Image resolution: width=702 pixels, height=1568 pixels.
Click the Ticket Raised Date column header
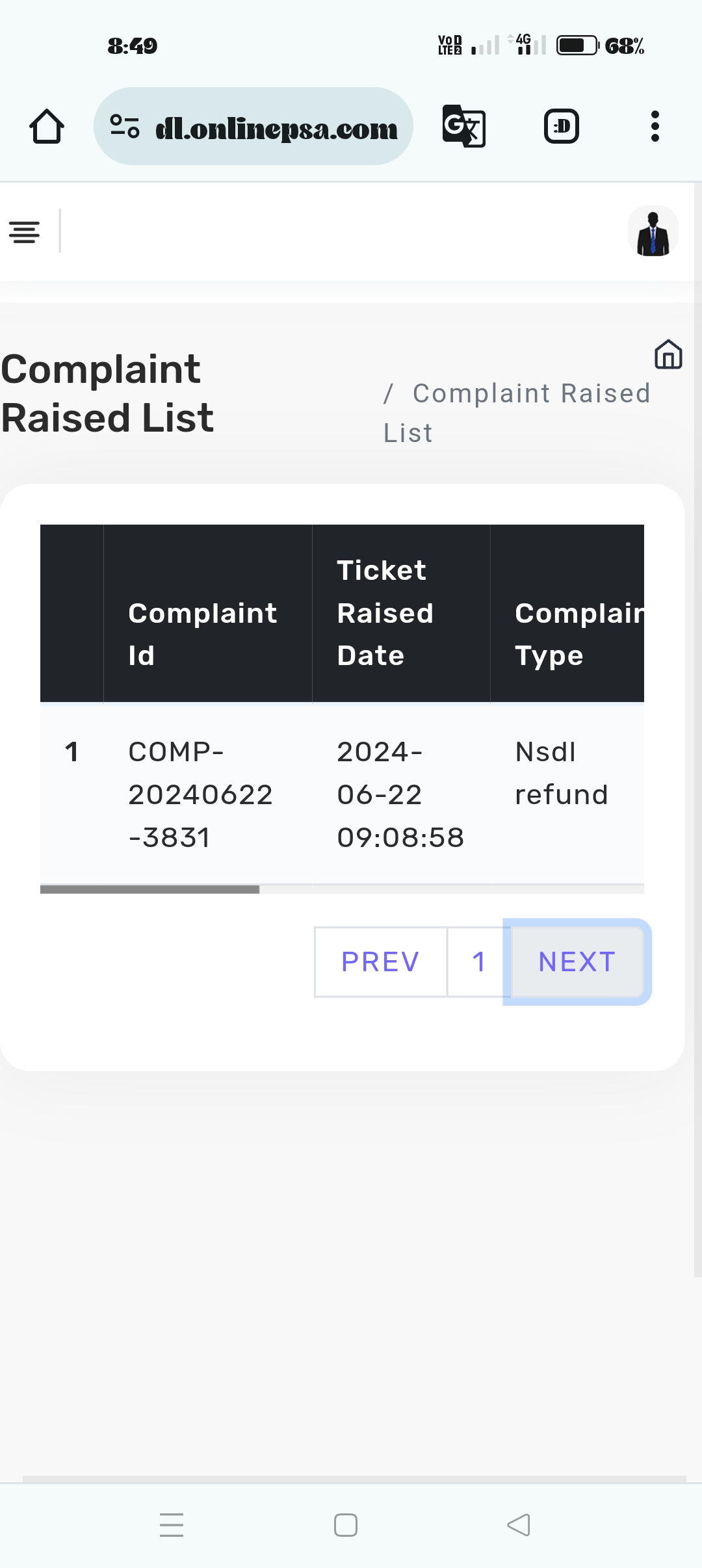[385, 613]
